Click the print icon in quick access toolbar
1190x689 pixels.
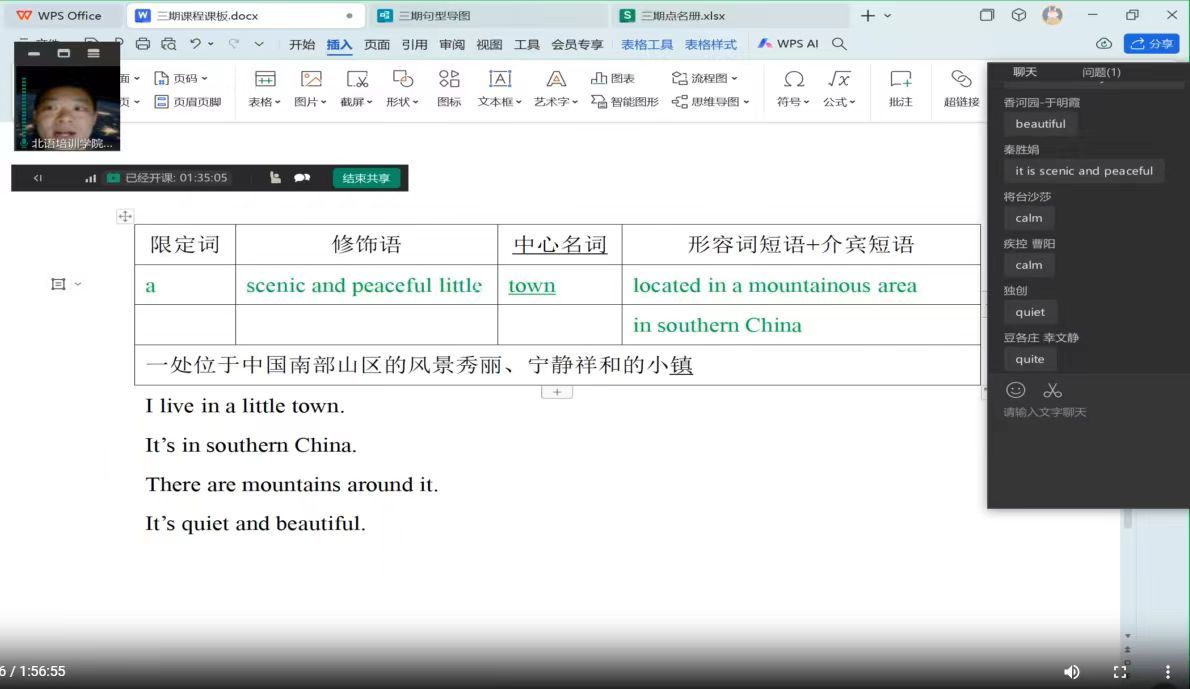142,44
